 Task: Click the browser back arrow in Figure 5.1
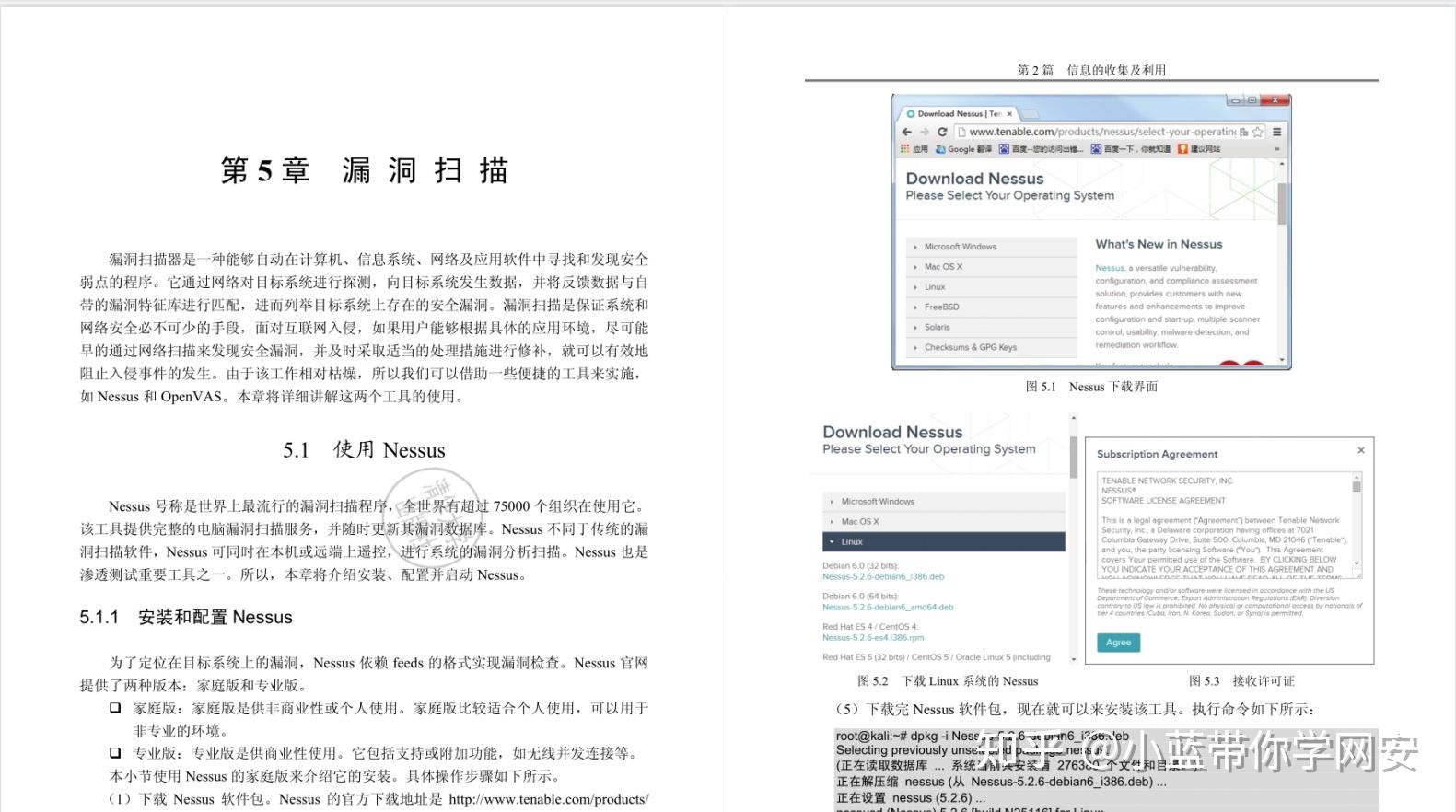tap(907, 132)
